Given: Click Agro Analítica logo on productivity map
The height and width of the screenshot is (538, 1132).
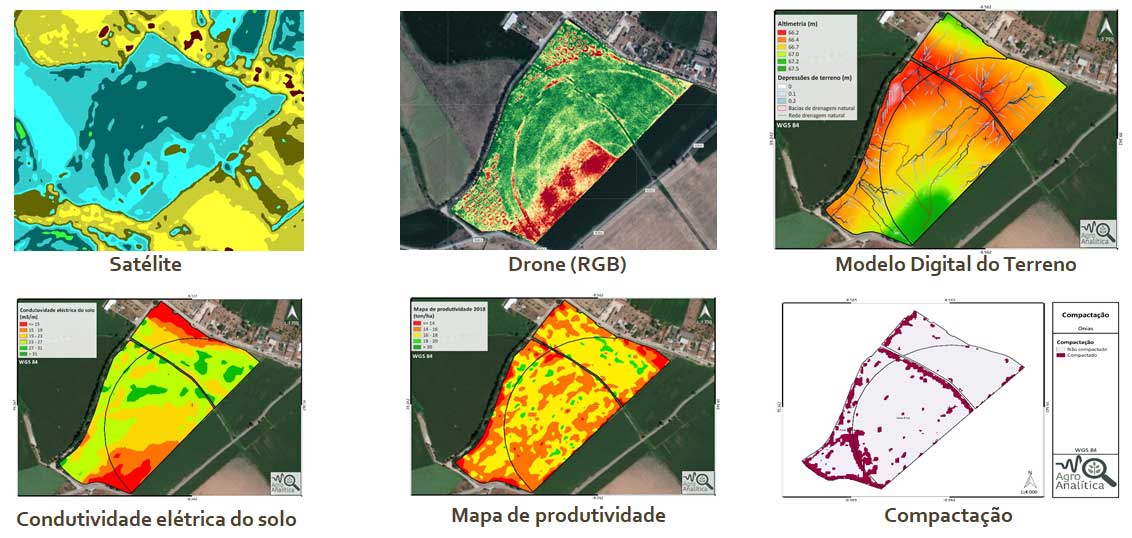Looking at the screenshot, I should [698, 482].
